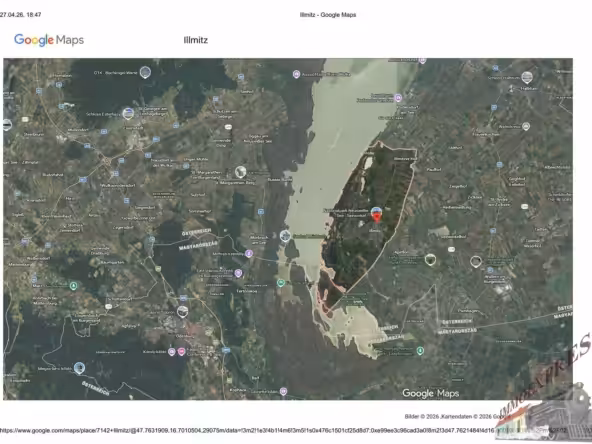The width and height of the screenshot is (592, 444).
Task: Open the Buchkogel Warte photo marker
Action: (x=145, y=72)
